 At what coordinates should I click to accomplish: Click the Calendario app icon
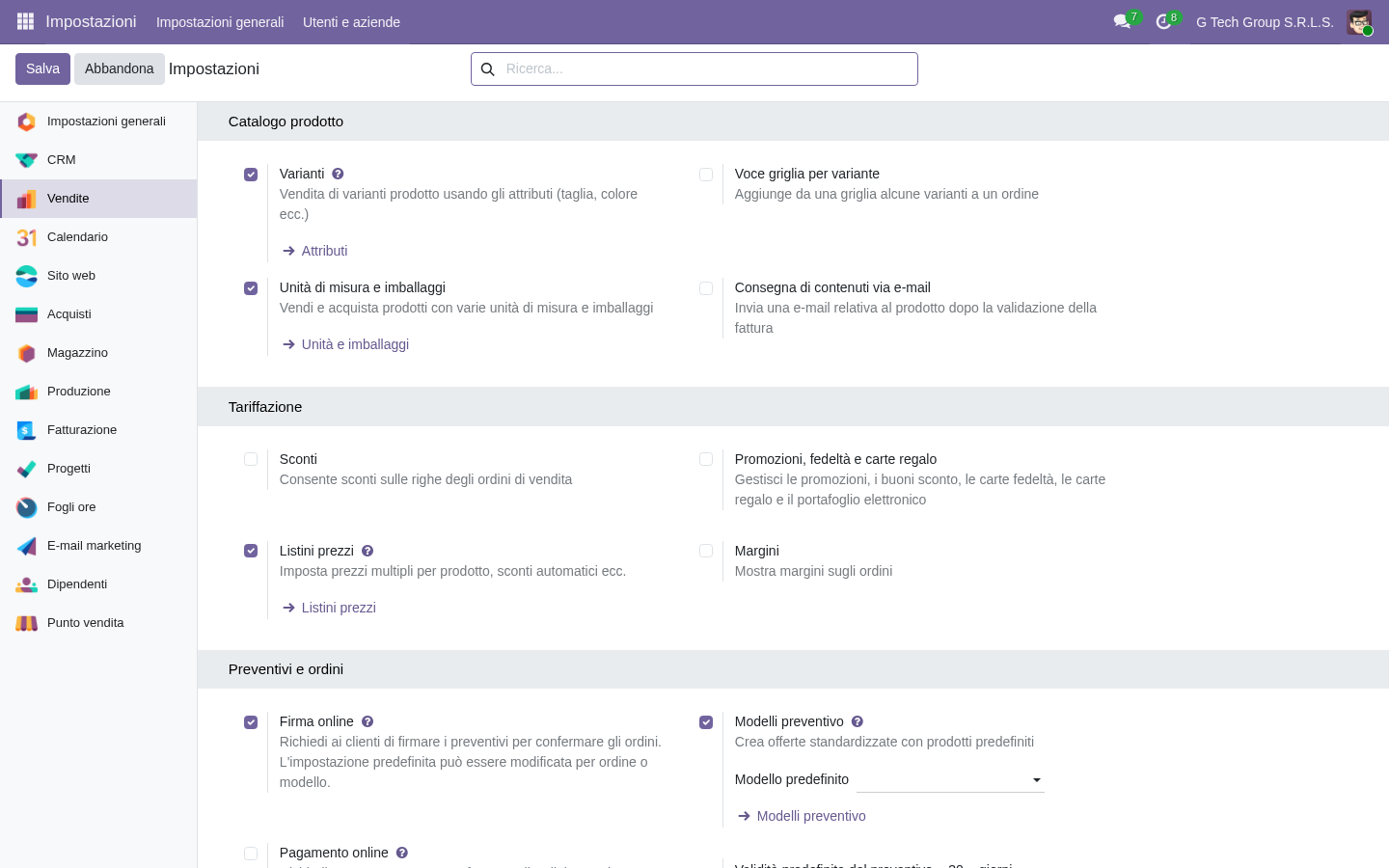coord(27,237)
